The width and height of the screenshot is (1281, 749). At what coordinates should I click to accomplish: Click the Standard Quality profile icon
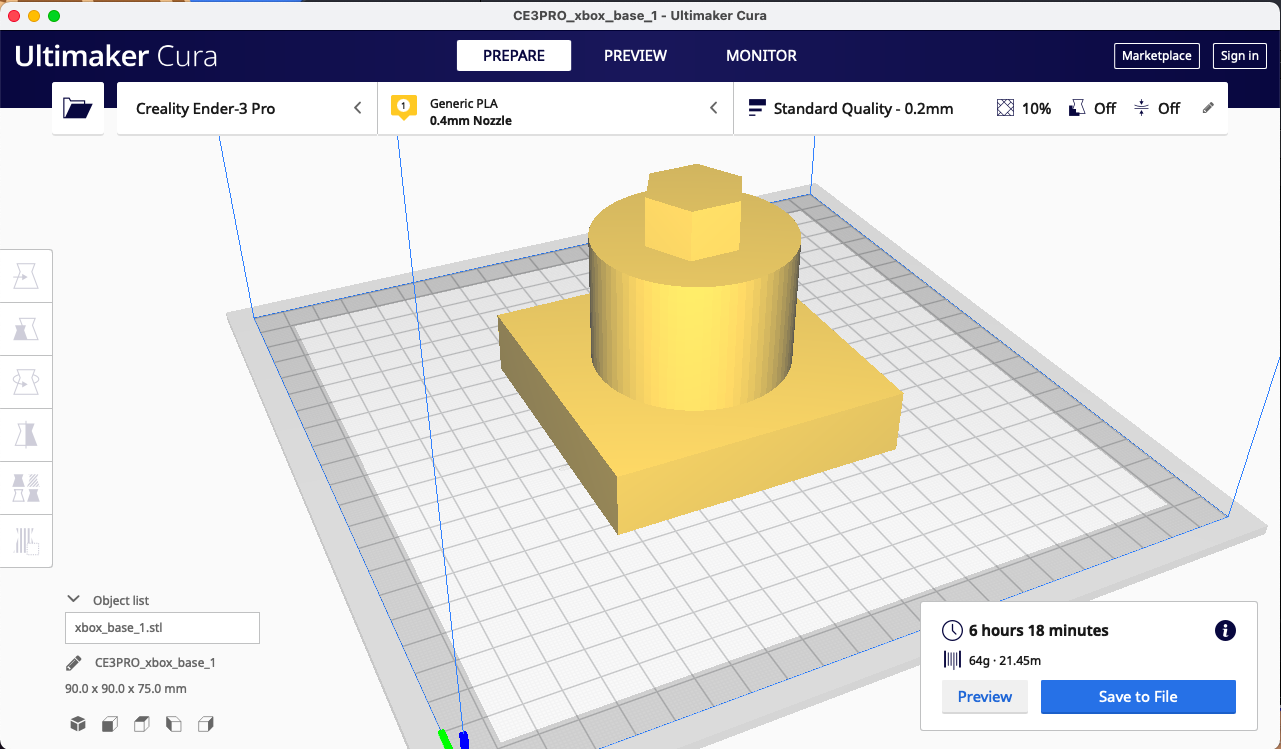point(757,108)
